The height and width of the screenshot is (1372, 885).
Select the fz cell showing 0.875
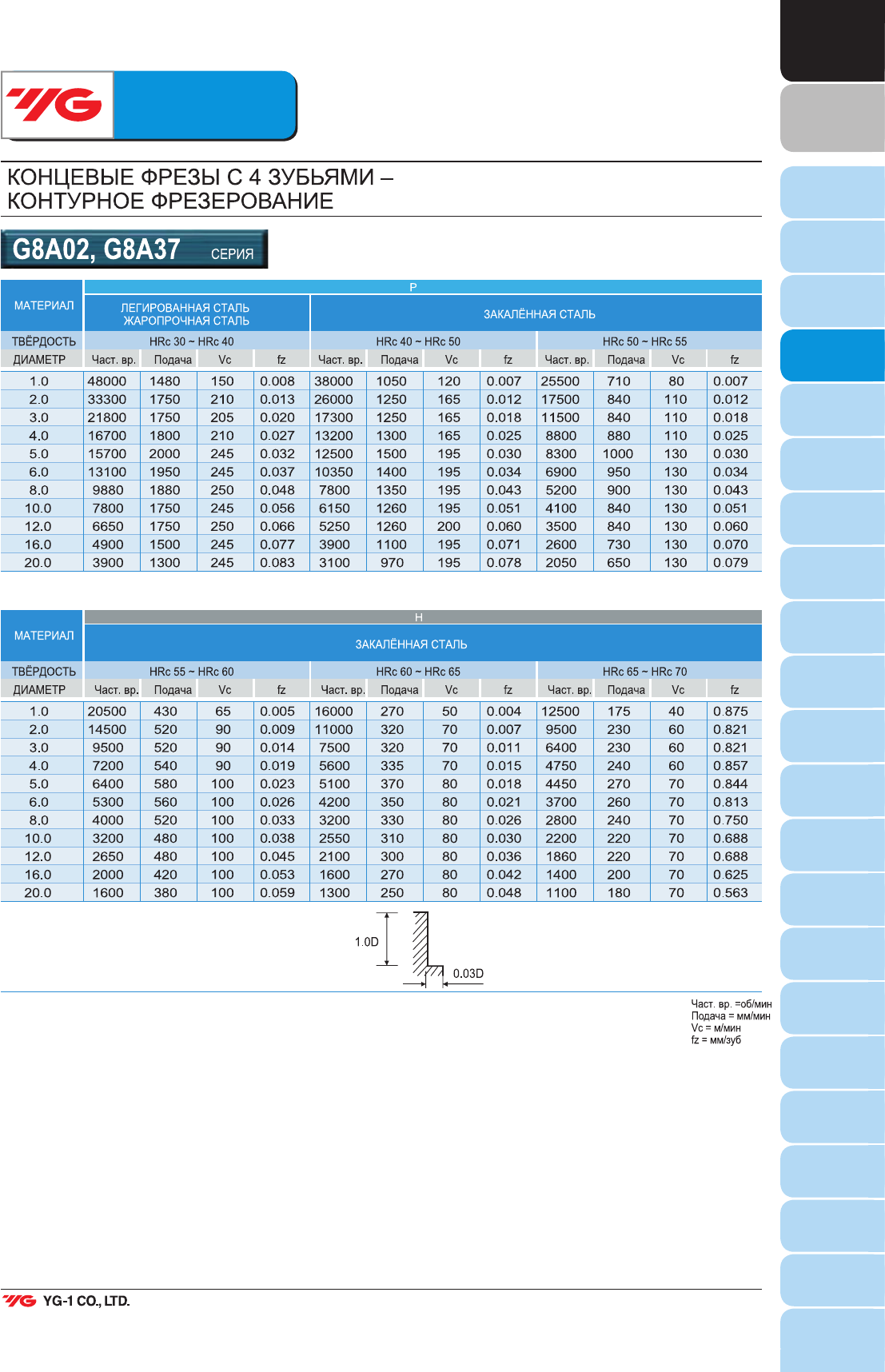pos(731,712)
